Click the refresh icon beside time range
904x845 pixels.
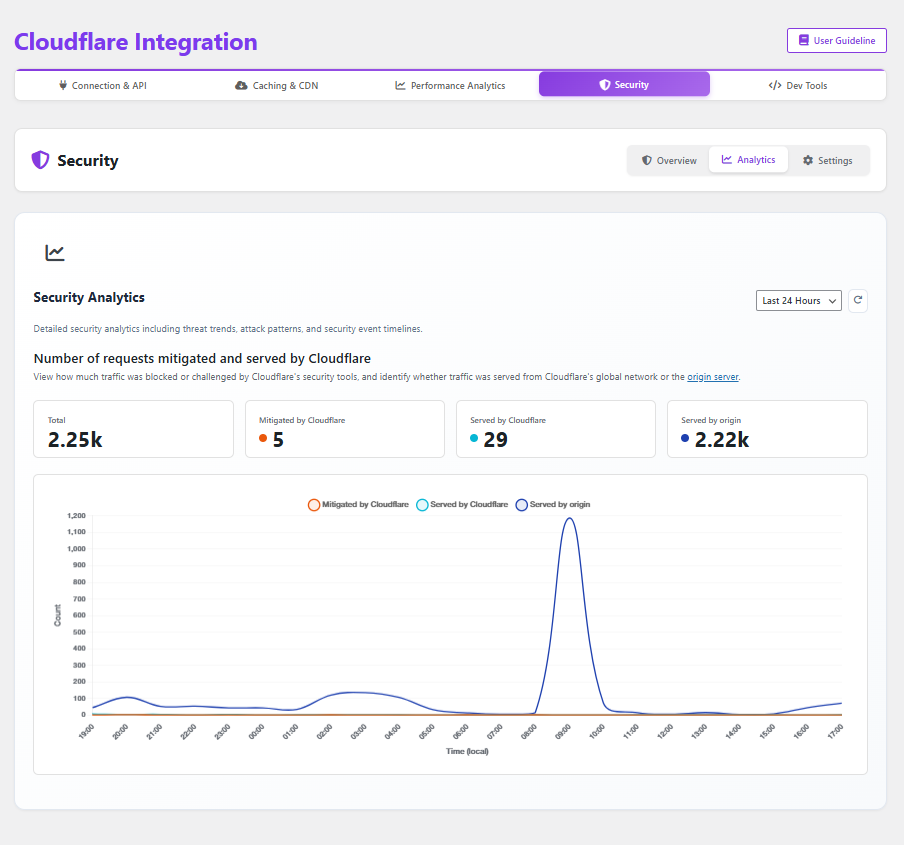coord(858,300)
